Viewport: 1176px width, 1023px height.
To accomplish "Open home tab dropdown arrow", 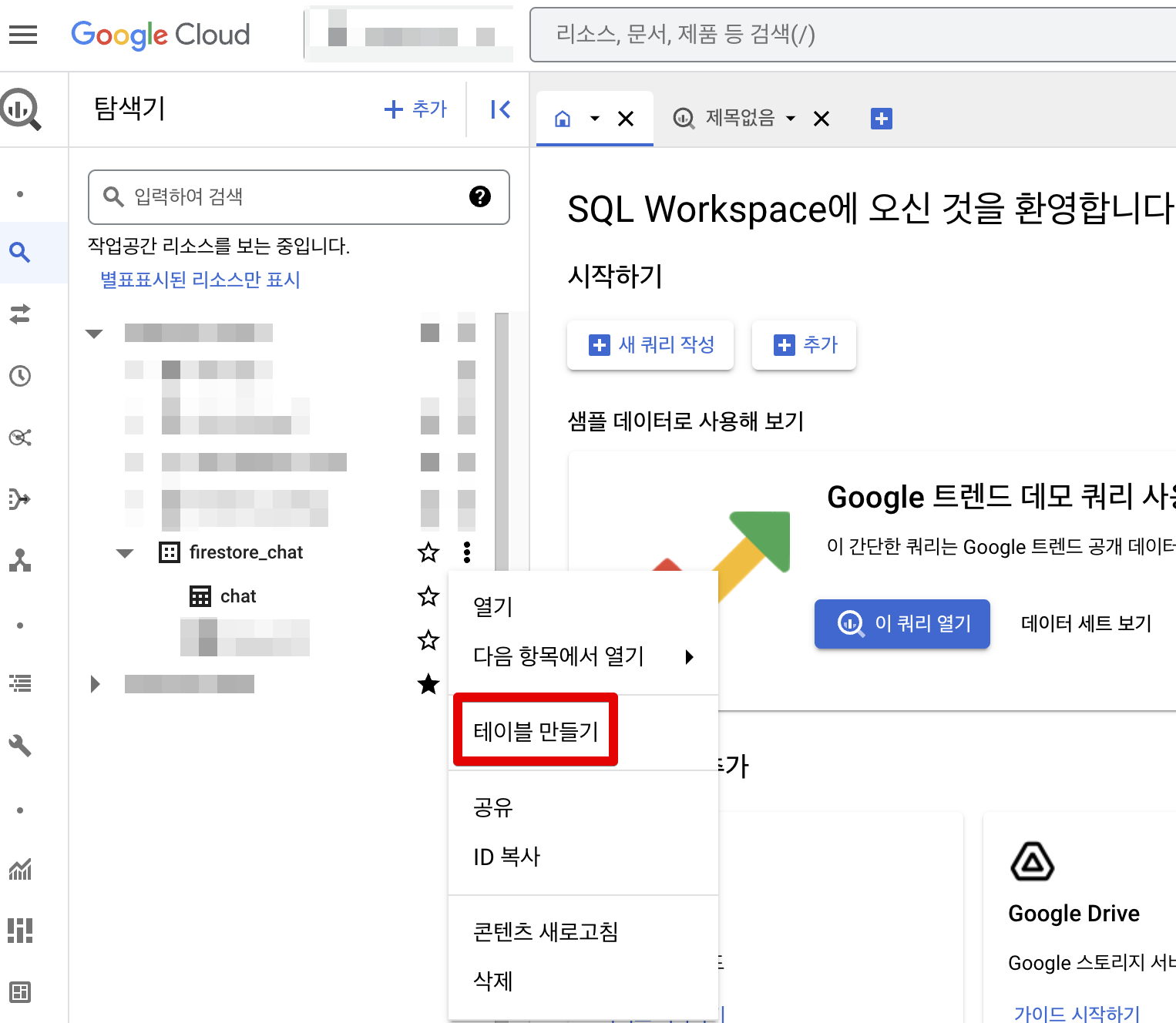I will (595, 119).
